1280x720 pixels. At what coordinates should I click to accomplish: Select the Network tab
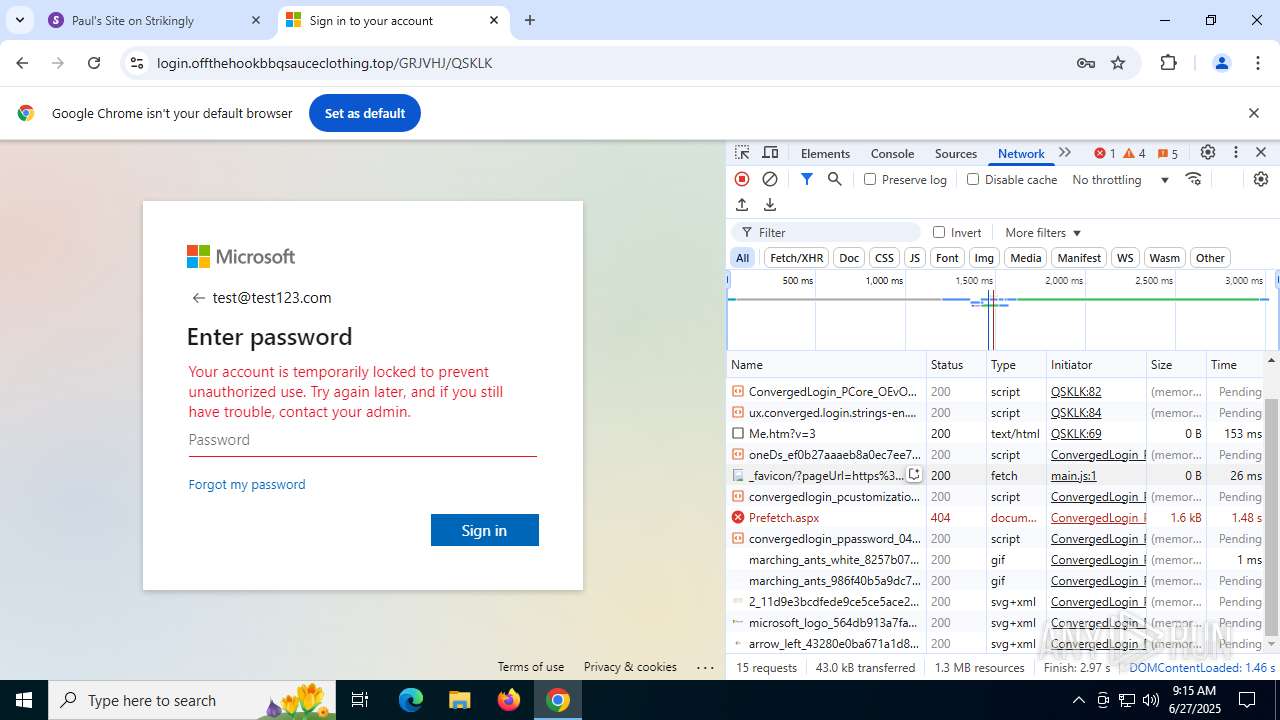(1021, 153)
